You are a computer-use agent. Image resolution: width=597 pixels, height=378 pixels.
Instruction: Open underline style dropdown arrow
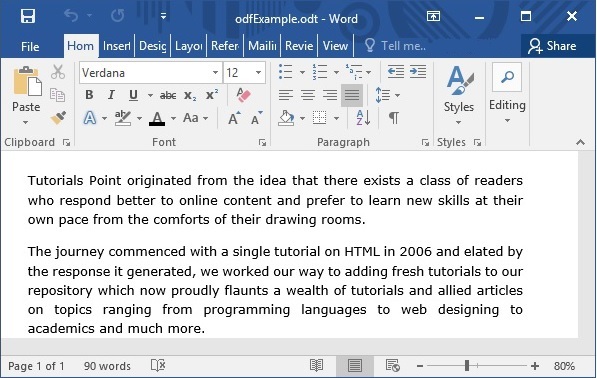coord(150,95)
